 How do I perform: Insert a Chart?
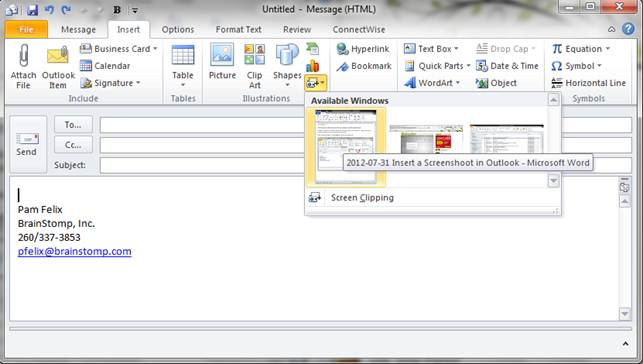[312, 66]
